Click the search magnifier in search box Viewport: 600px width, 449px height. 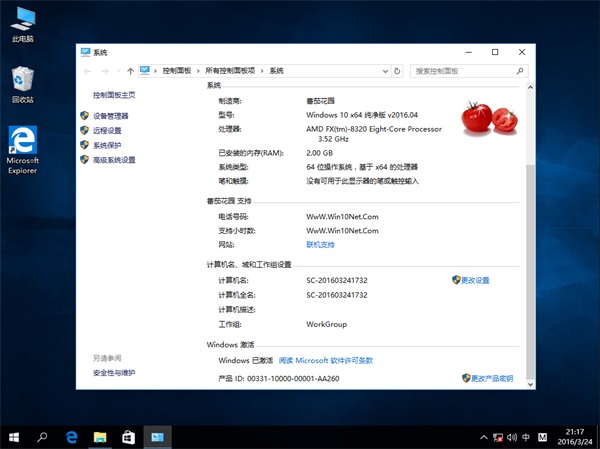(x=520, y=71)
